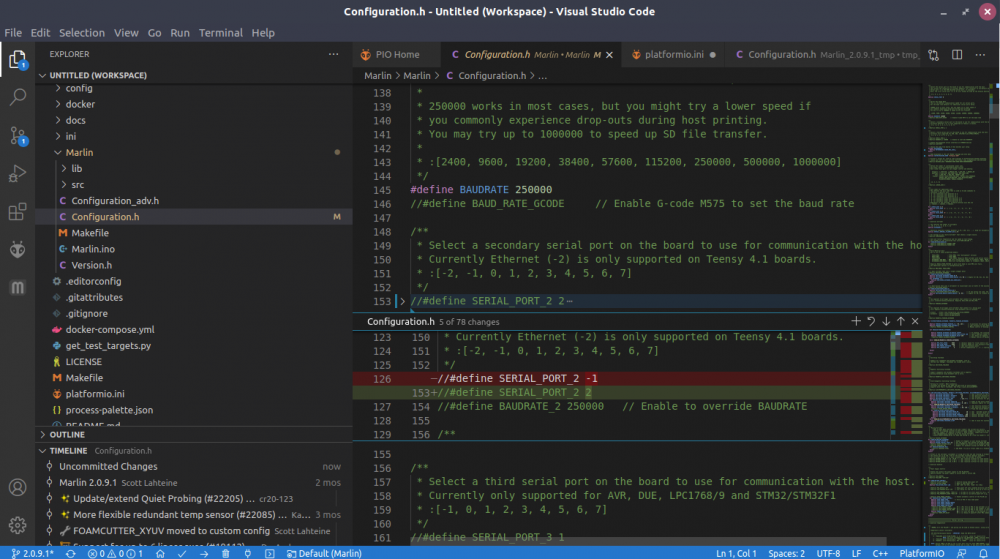The image size is (1000, 559).
Task: Open the Marlin 'm' icon view
Action: pos(17,287)
